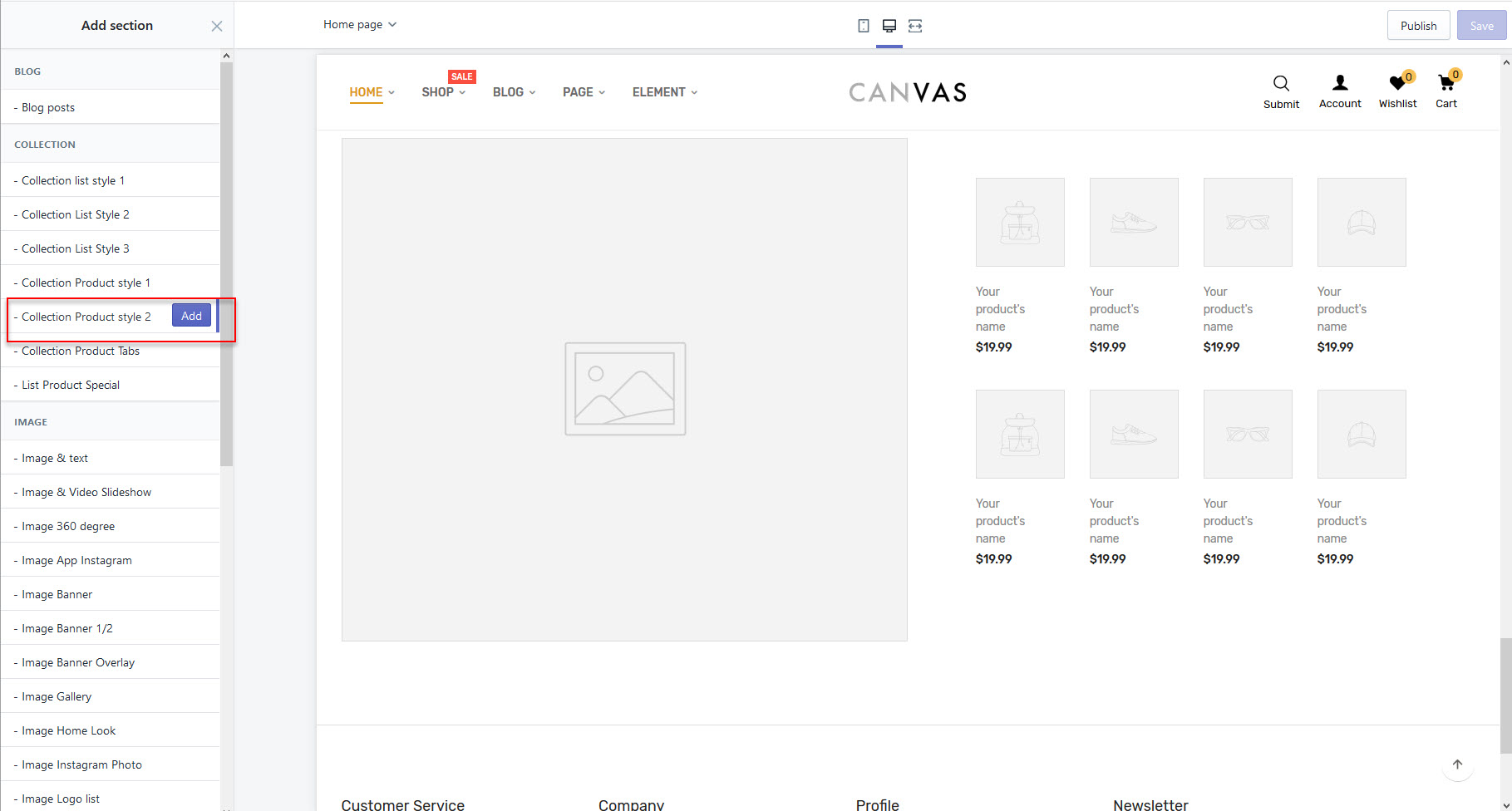The image size is (1512, 811).
Task: Expand the ELEMENT menu
Action: 664,92
